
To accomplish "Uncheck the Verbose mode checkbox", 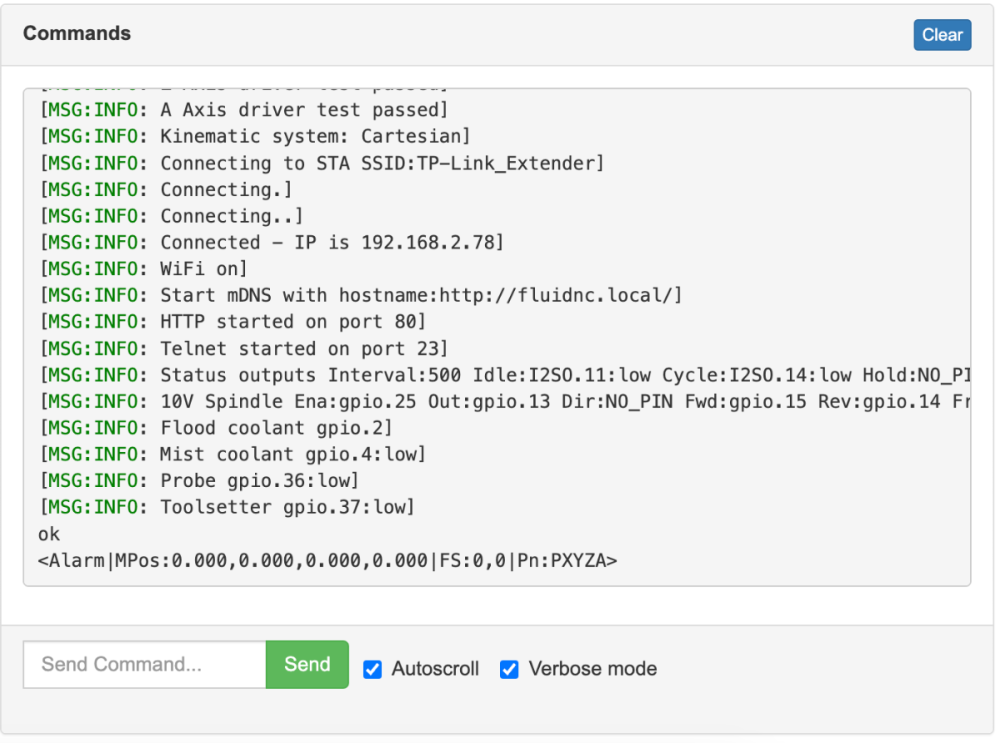I will tap(509, 669).
